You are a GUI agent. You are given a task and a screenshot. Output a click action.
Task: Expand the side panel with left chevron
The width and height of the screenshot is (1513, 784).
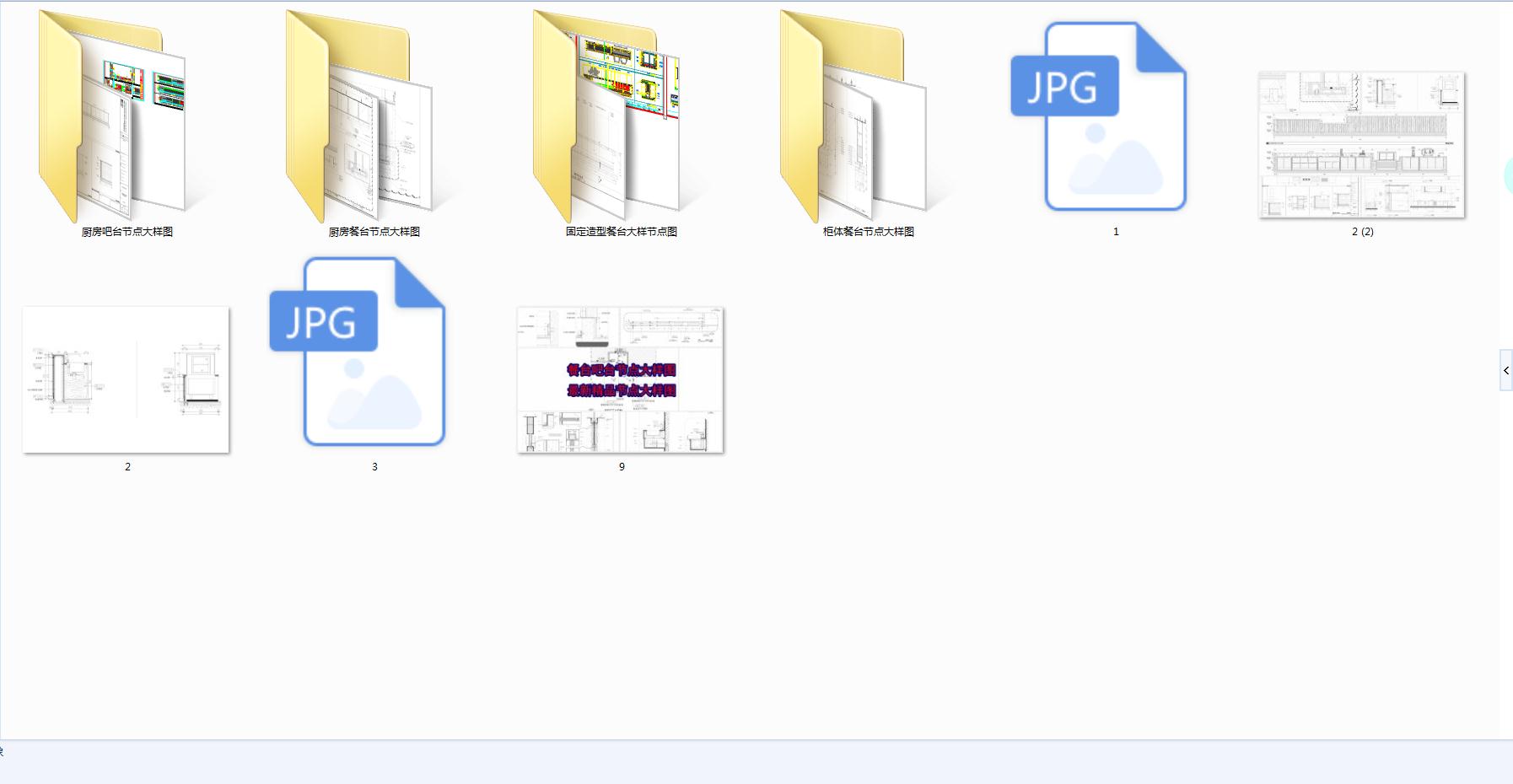(x=1505, y=371)
